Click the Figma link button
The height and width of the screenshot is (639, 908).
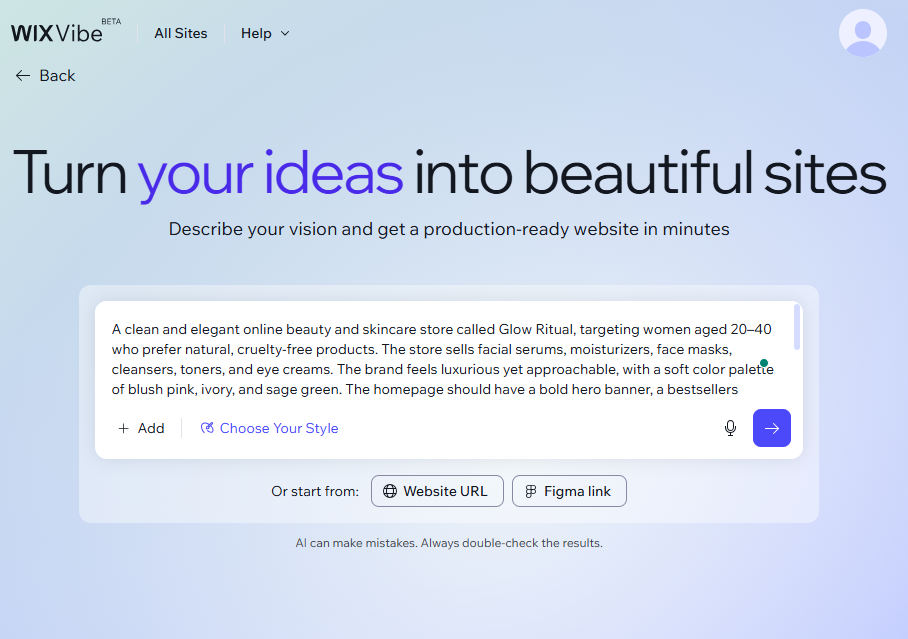(x=569, y=491)
